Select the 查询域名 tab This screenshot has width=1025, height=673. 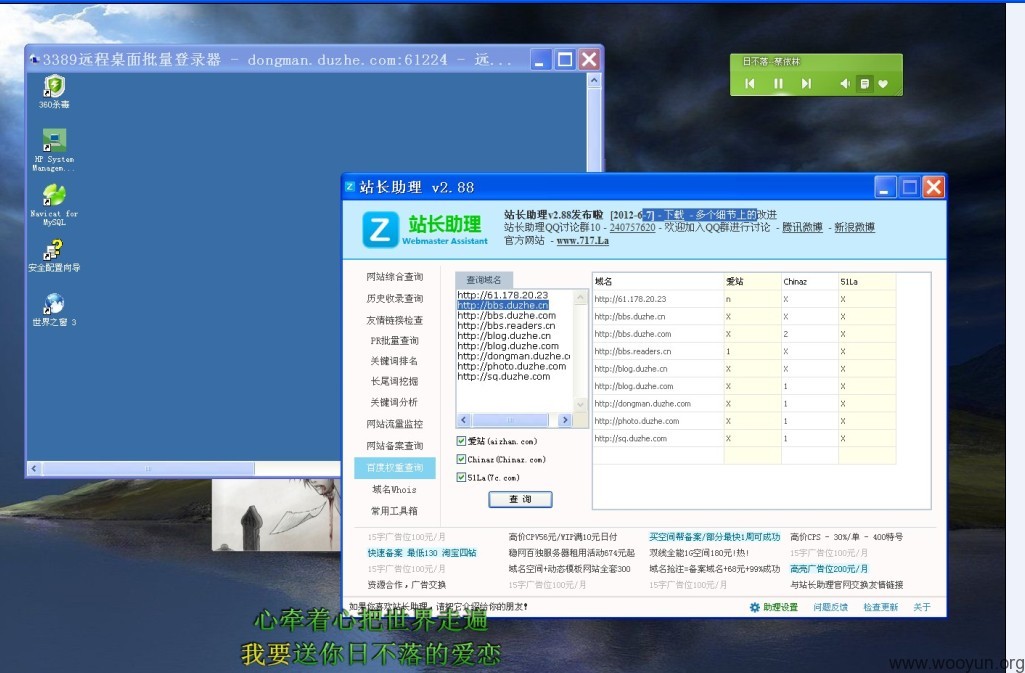(x=484, y=280)
